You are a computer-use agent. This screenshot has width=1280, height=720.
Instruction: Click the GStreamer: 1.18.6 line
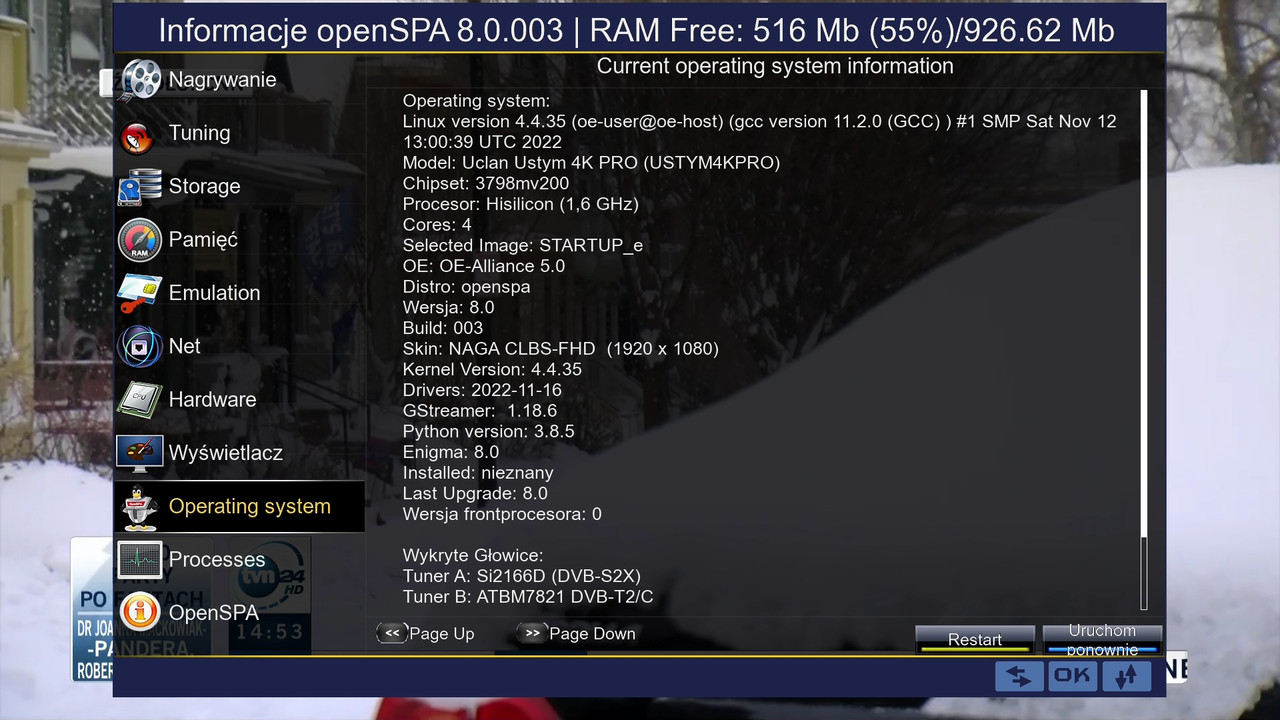pyautogui.click(x=480, y=411)
